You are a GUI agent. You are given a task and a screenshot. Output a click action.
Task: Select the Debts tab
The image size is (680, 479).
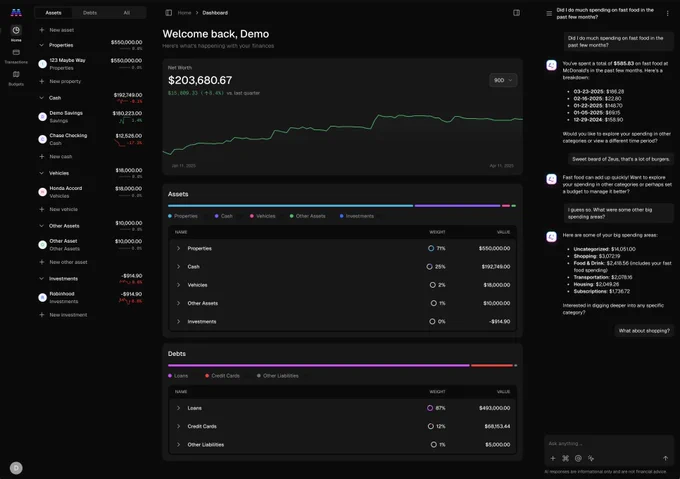90,13
